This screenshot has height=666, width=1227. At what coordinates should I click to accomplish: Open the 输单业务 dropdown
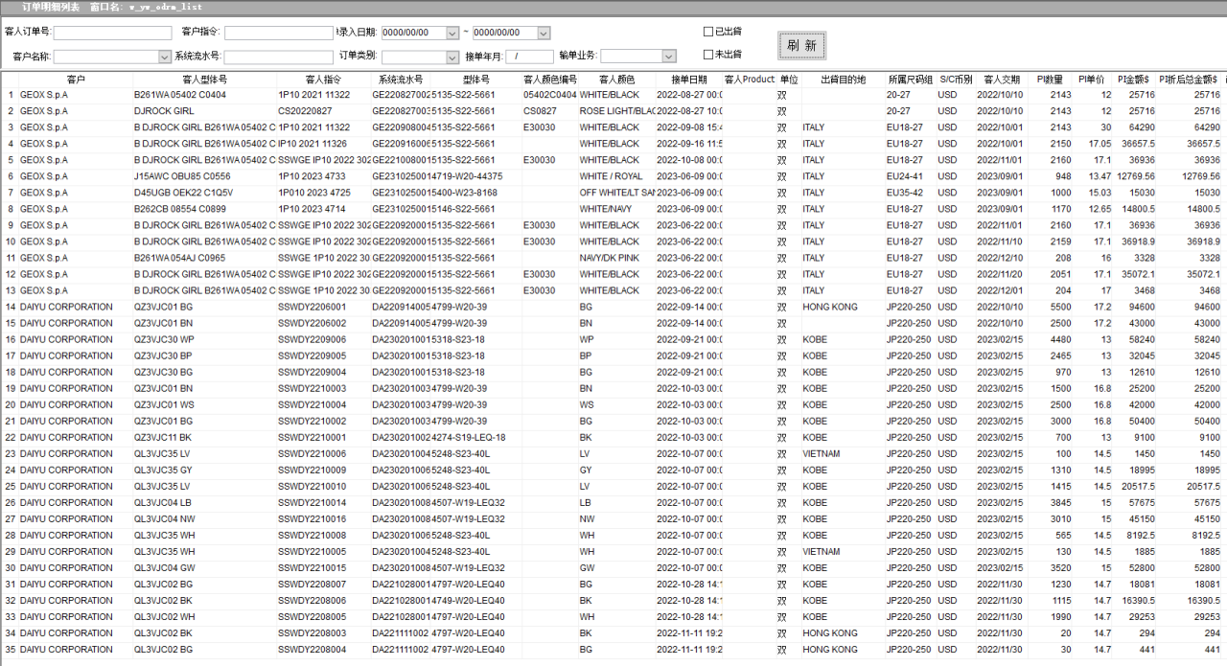pos(669,57)
